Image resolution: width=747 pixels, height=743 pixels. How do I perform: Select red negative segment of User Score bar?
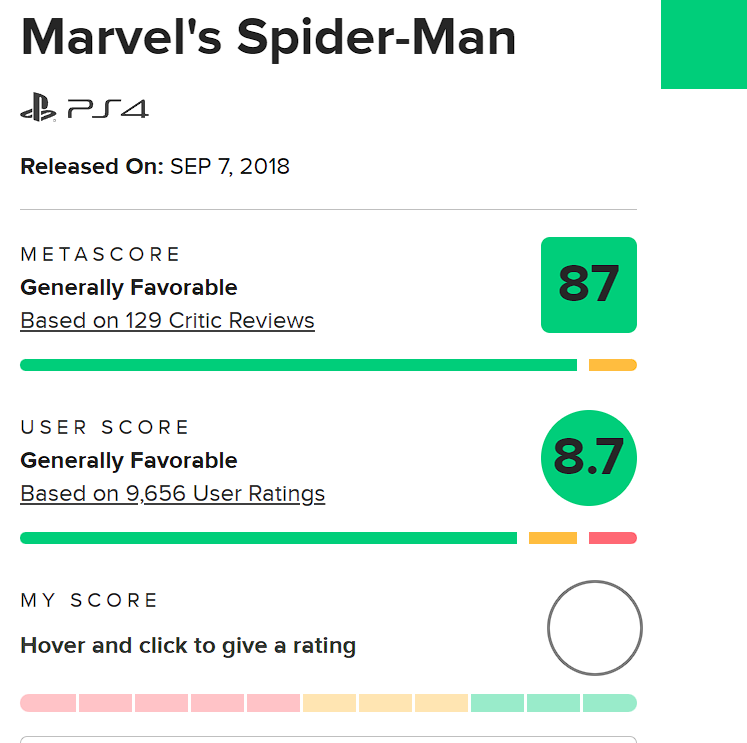(612, 538)
